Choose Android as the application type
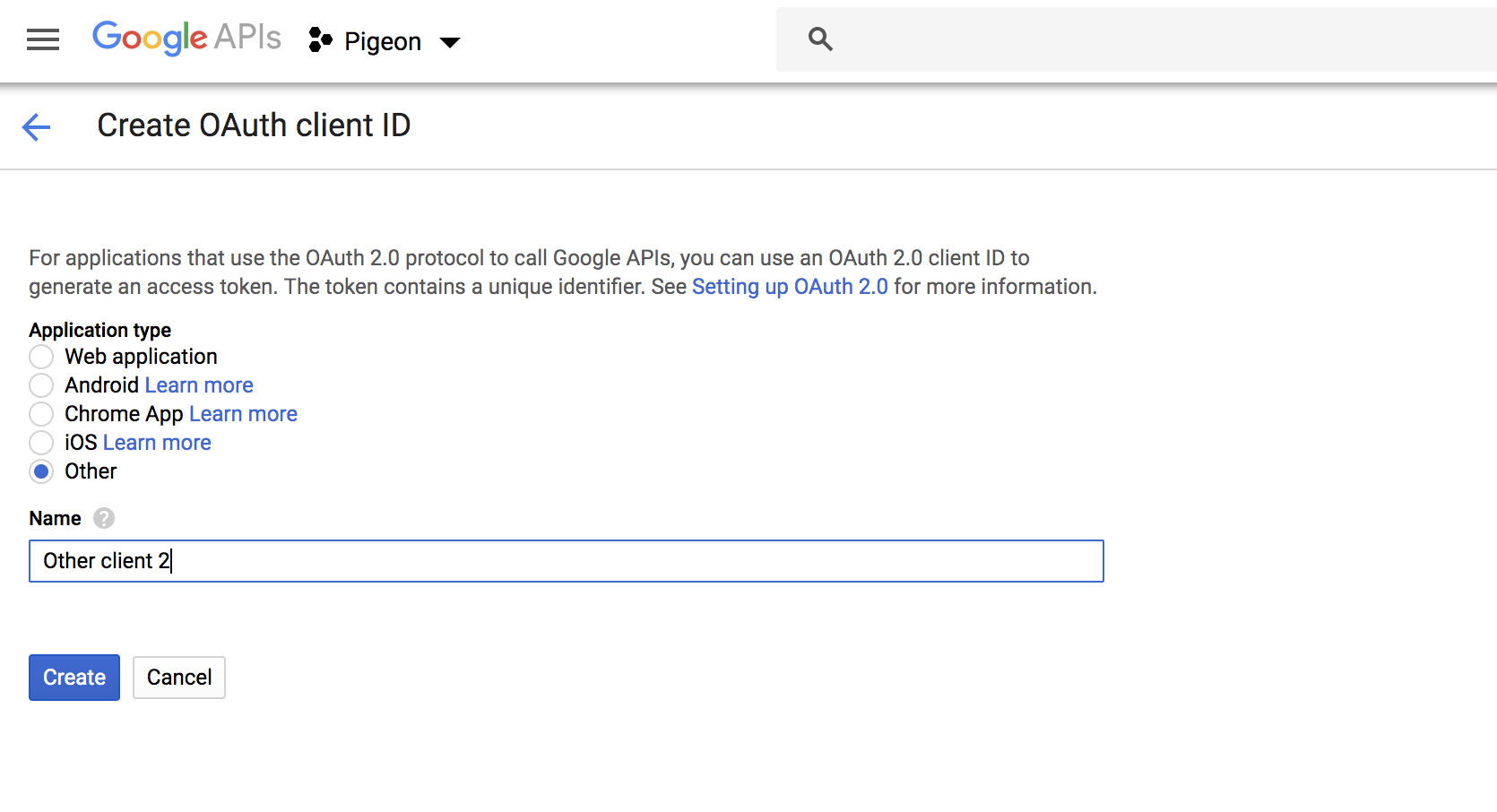 [41, 384]
